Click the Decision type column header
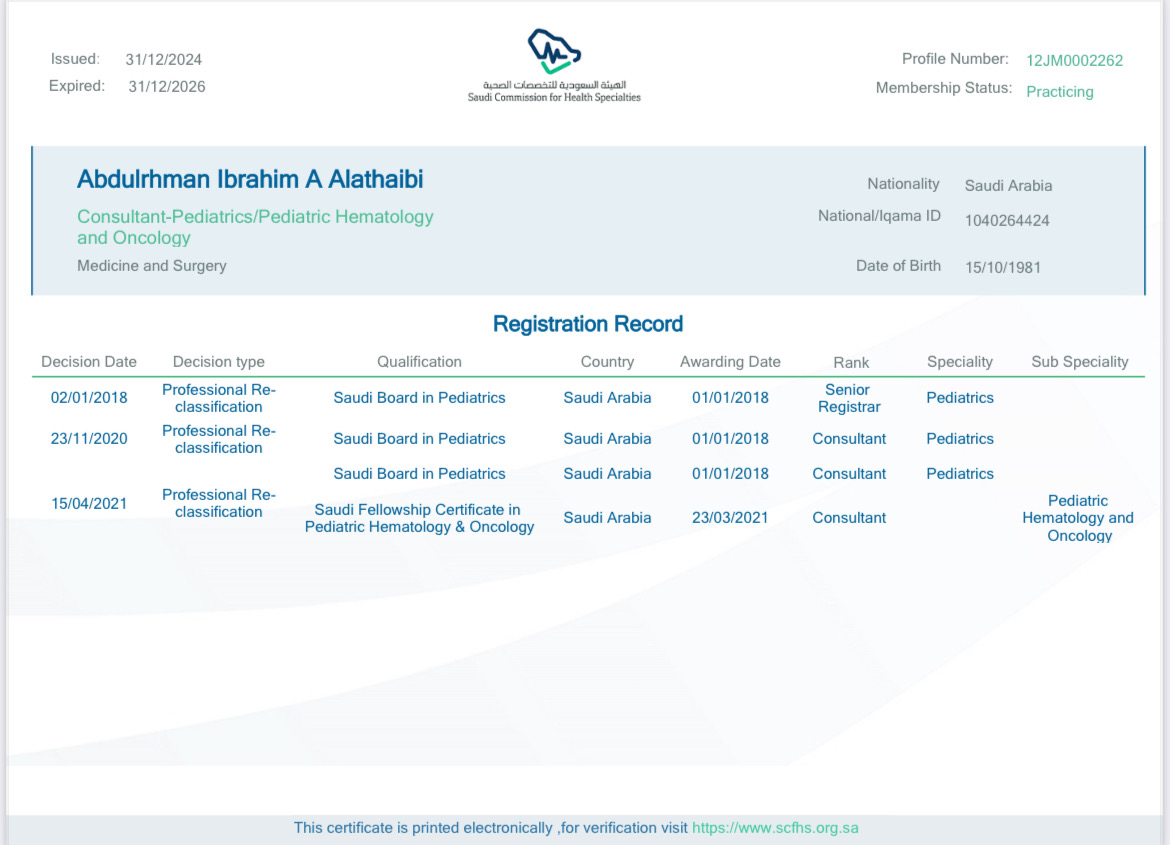The width and height of the screenshot is (1170, 845). [x=219, y=362]
